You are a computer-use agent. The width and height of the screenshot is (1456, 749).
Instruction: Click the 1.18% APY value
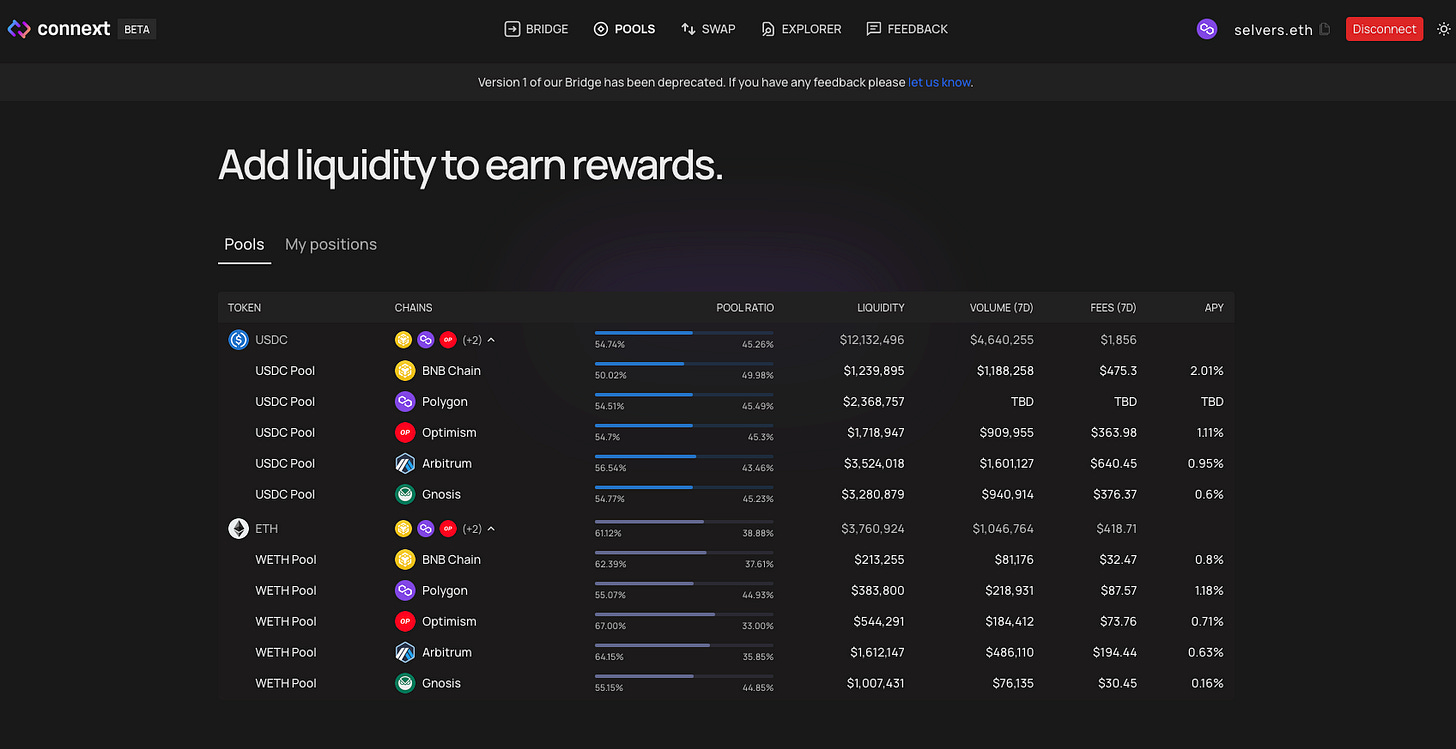(x=1207, y=591)
